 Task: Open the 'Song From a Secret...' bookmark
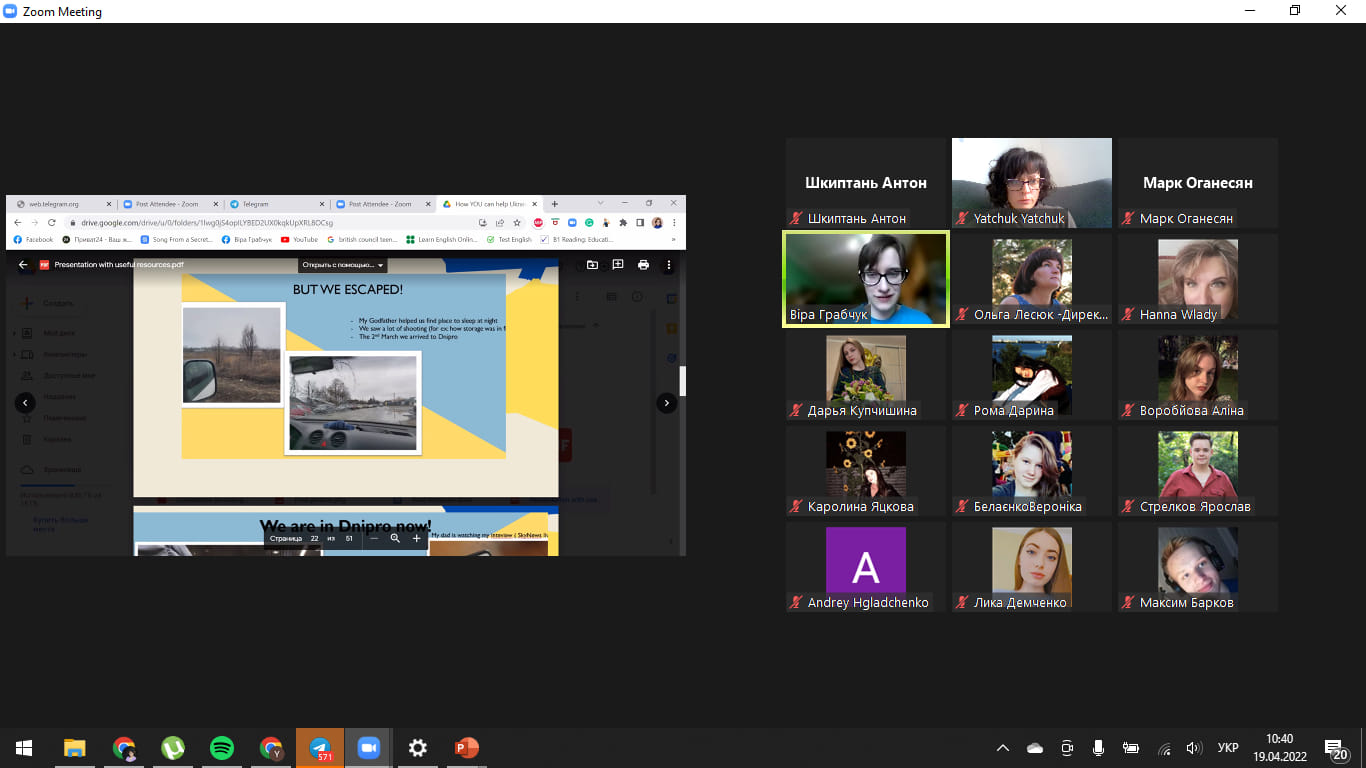pyautogui.click(x=176, y=240)
